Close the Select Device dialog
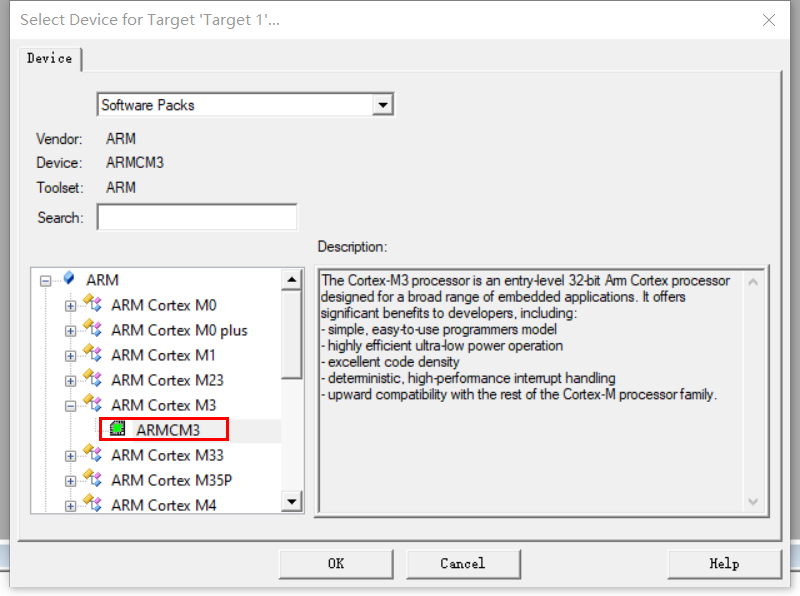The width and height of the screenshot is (800, 596). (x=768, y=20)
